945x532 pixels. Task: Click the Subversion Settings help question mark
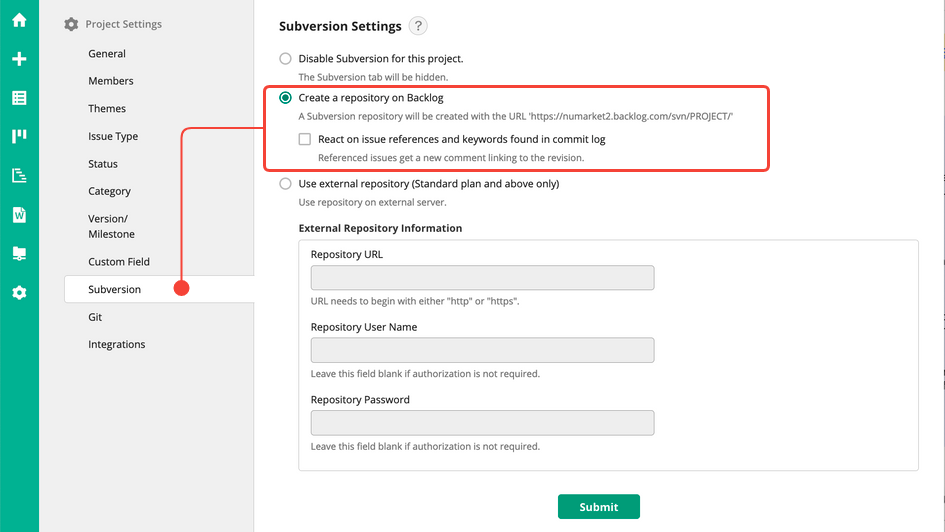418,27
